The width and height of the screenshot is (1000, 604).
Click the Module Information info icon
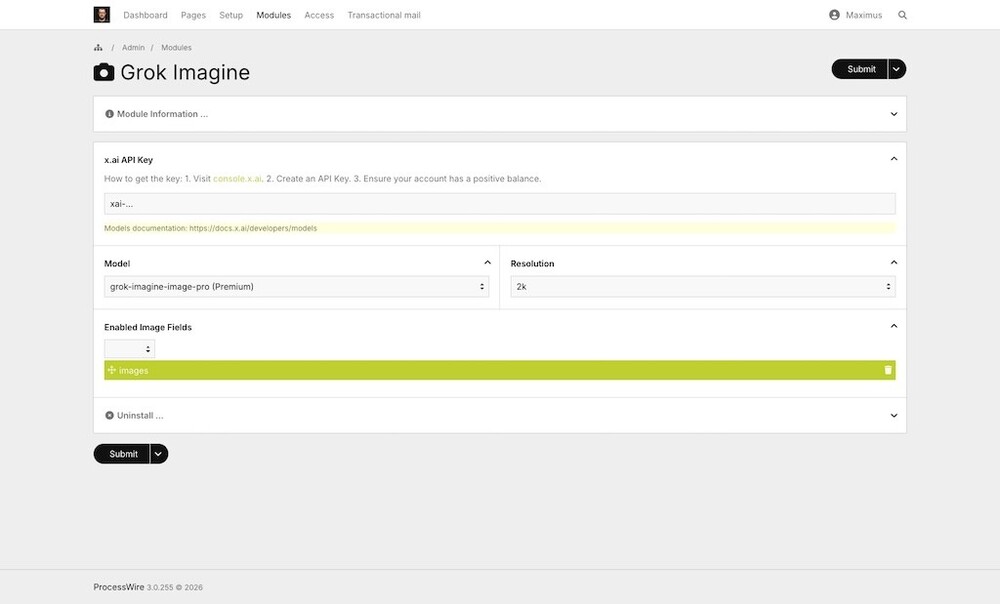[109, 114]
